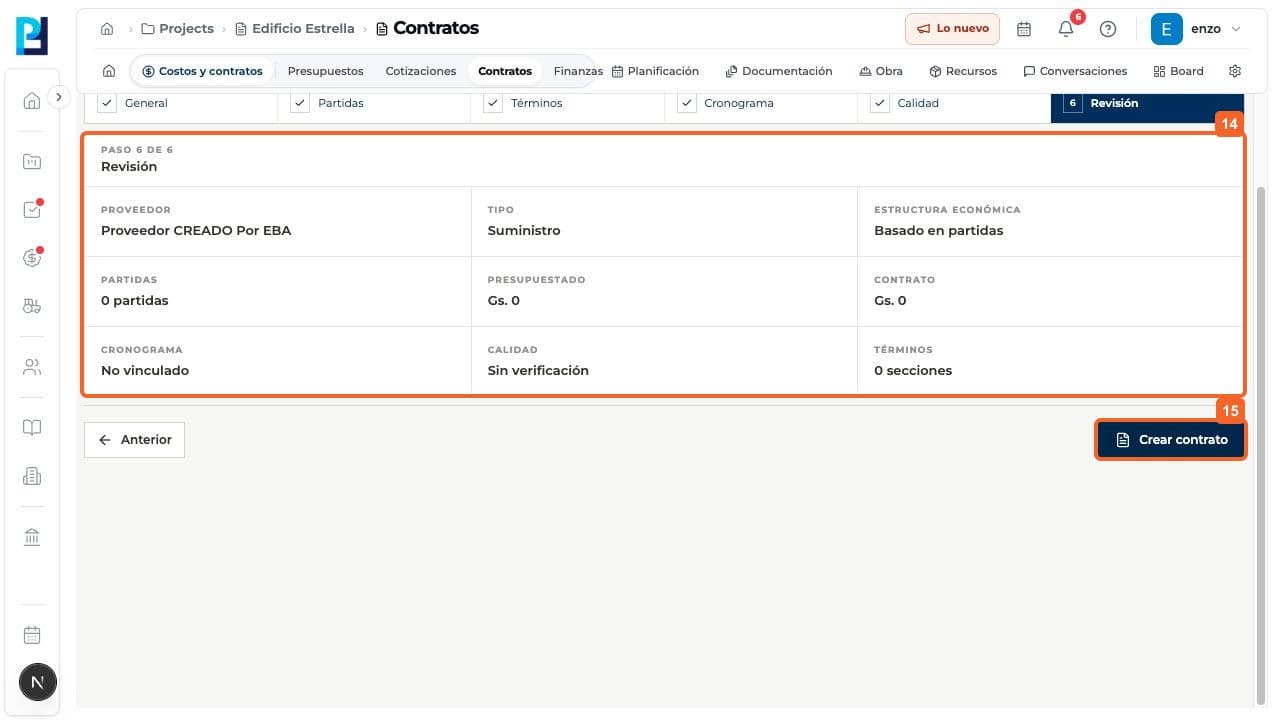1280x720 pixels.
Task: Click the home icon in breadcrumb
Action: click(x=107, y=29)
